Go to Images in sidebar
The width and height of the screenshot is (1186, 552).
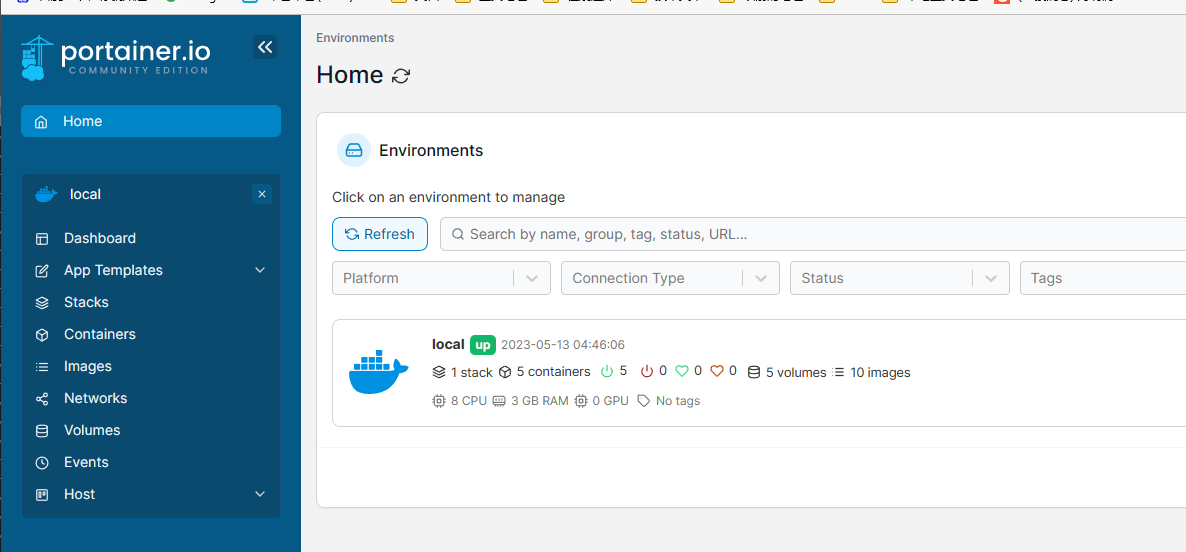click(x=87, y=366)
